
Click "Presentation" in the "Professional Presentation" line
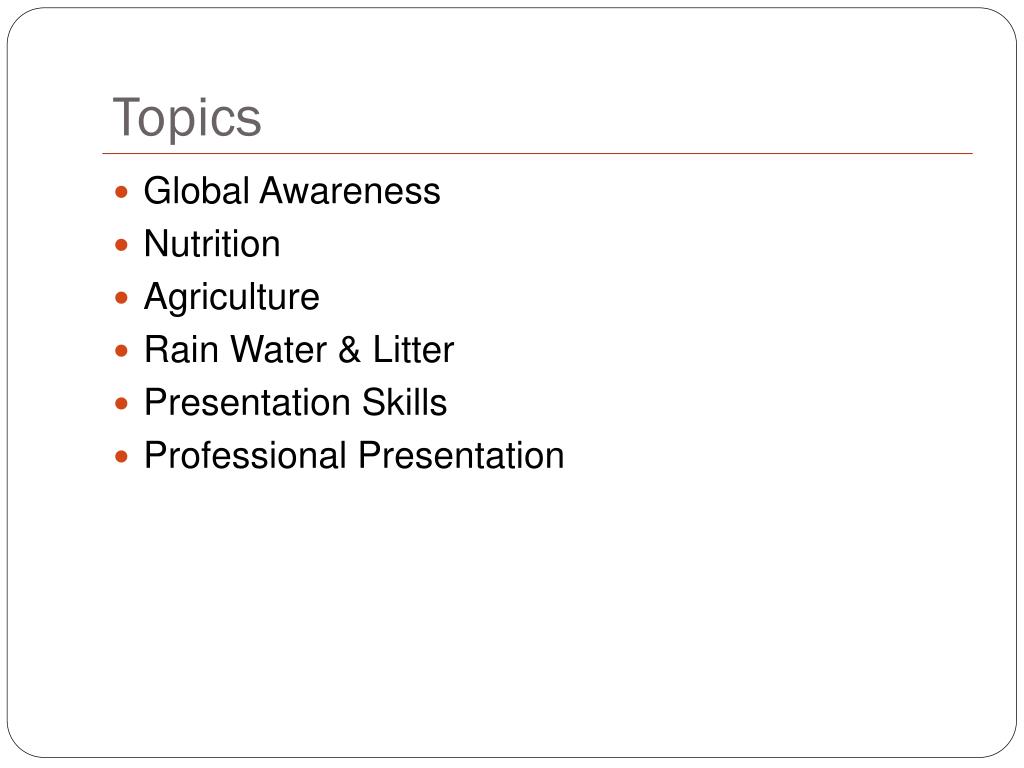click(x=461, y=455)
